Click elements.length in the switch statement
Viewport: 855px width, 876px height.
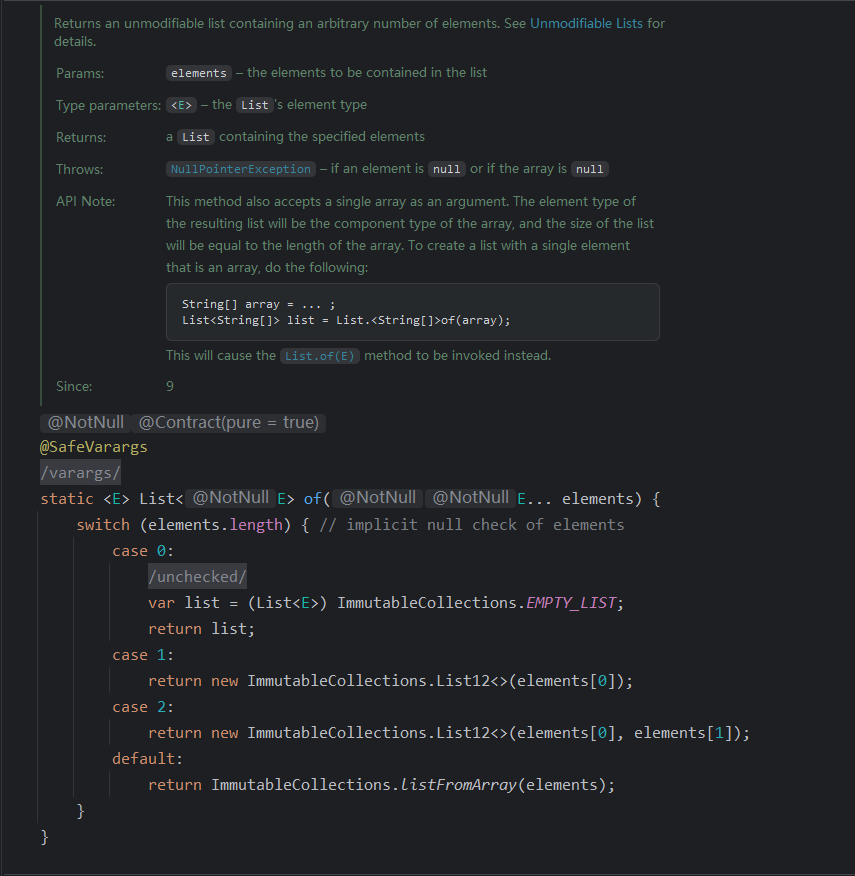point(215,525)
